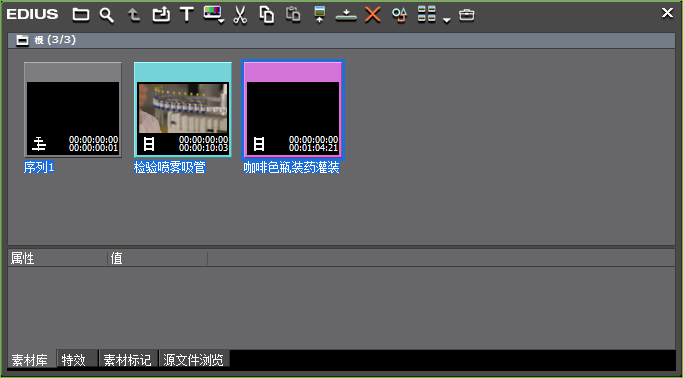The image size is (683, 378).
Task: Click the paste icon
Action: pyautogui.click(x=293, y=14)
